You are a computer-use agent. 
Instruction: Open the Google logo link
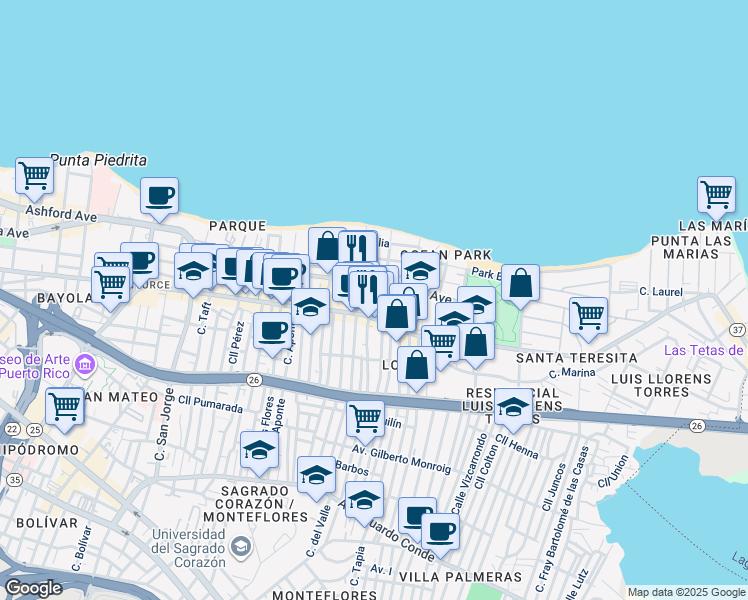[33, 588]
